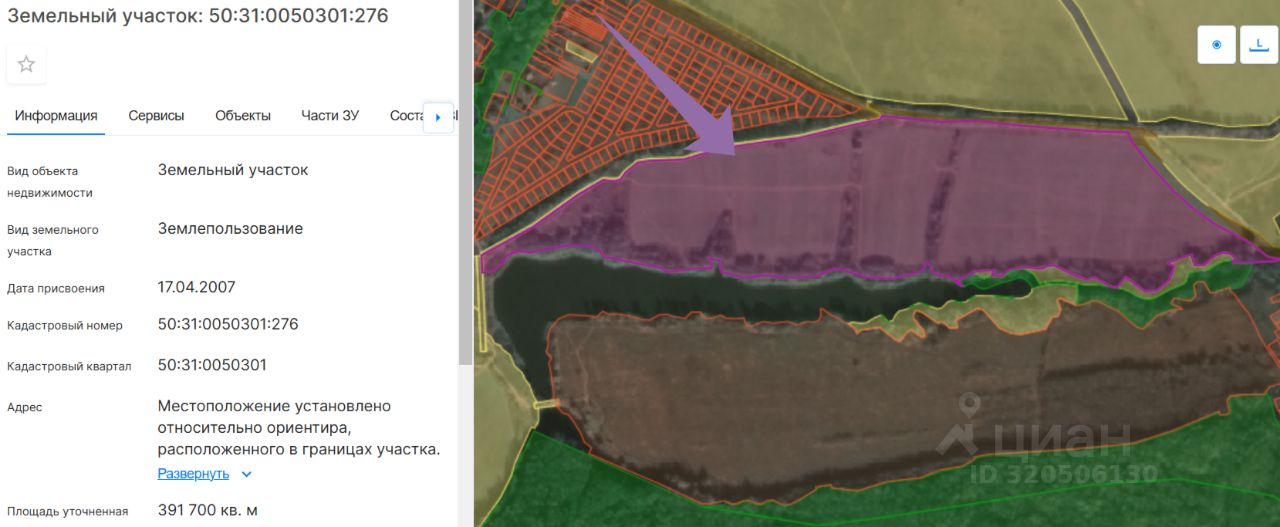Viewport: 1280px width, 527px height.
Task: Click the Кадастровый квартал label
Action: pos(69,366)
